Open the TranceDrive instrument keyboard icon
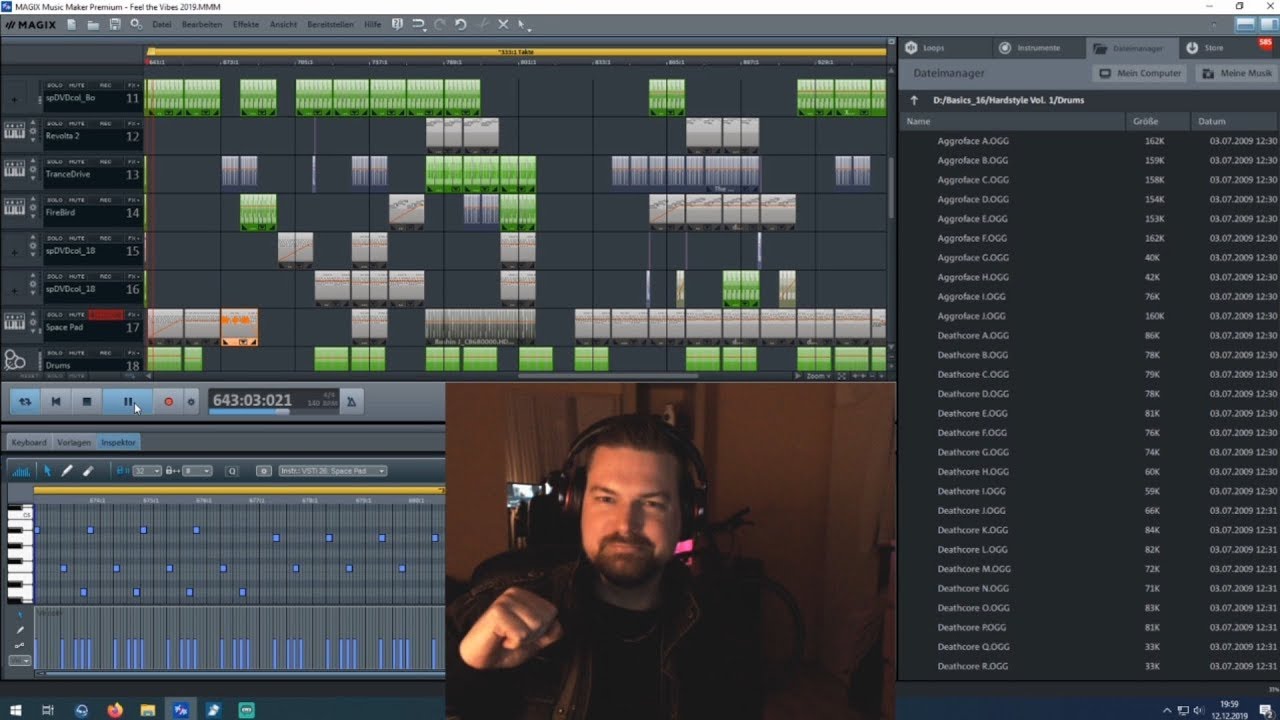 coord(14,168)
